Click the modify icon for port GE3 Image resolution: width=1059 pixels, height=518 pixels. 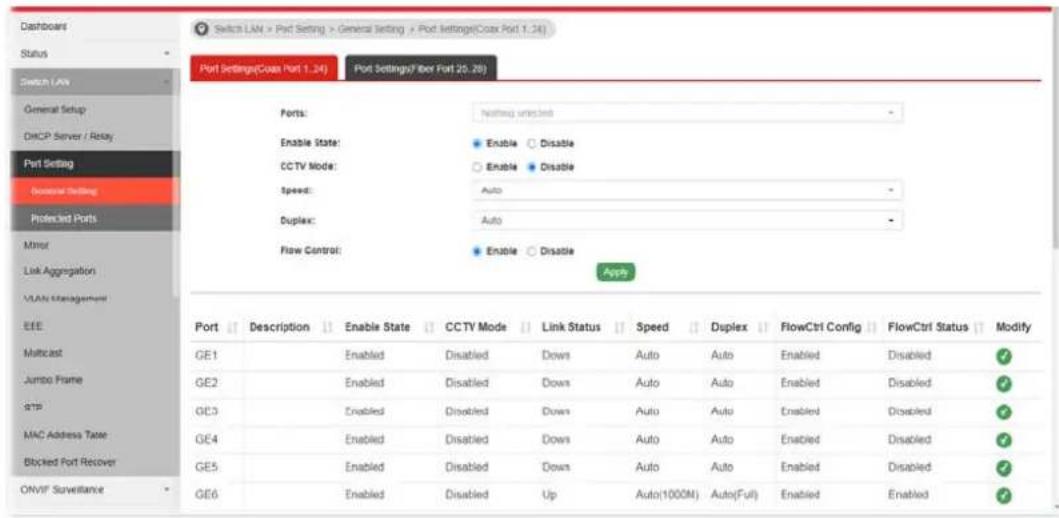1004,412
